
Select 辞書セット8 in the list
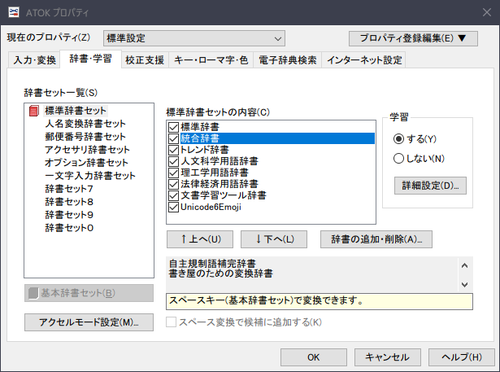(69, 202)
